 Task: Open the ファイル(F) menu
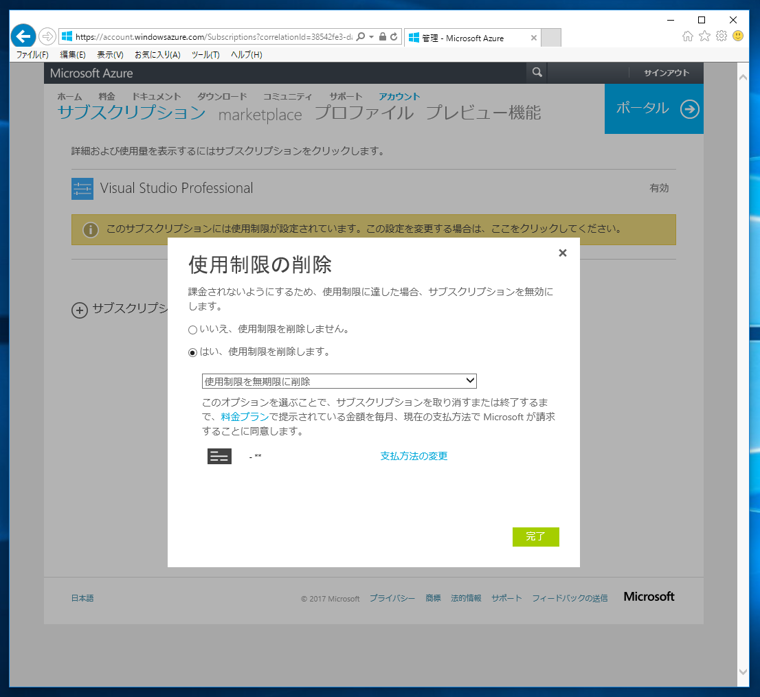pos(32,55)
